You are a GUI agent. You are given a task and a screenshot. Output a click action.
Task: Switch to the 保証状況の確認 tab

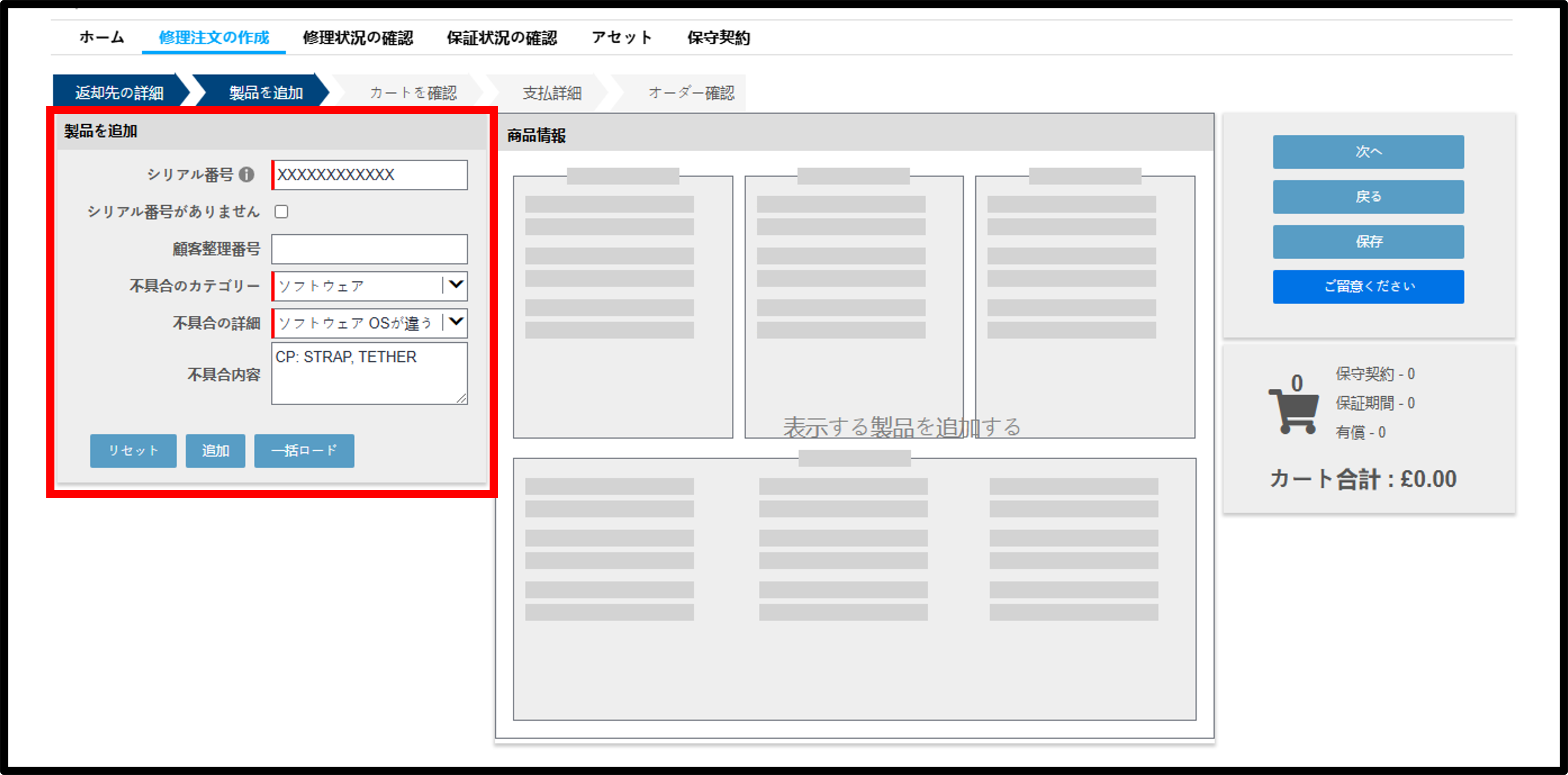pos(502,38)
